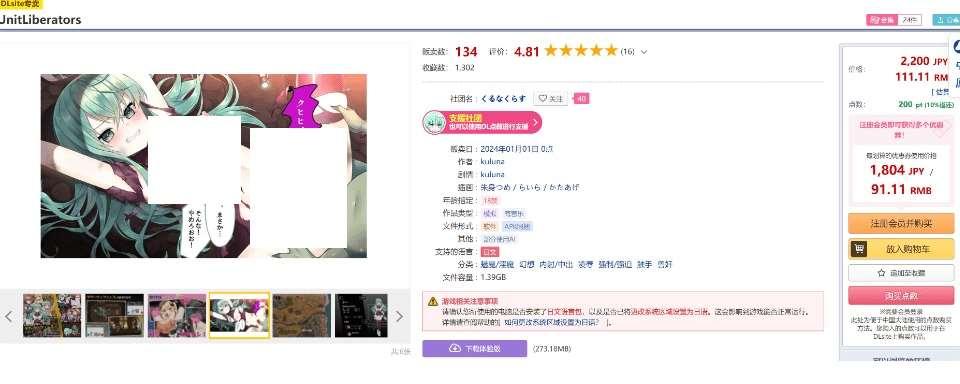Click the 18禁 age rating tag
Viewport: 960px width, 384px height.
[490, 200]
